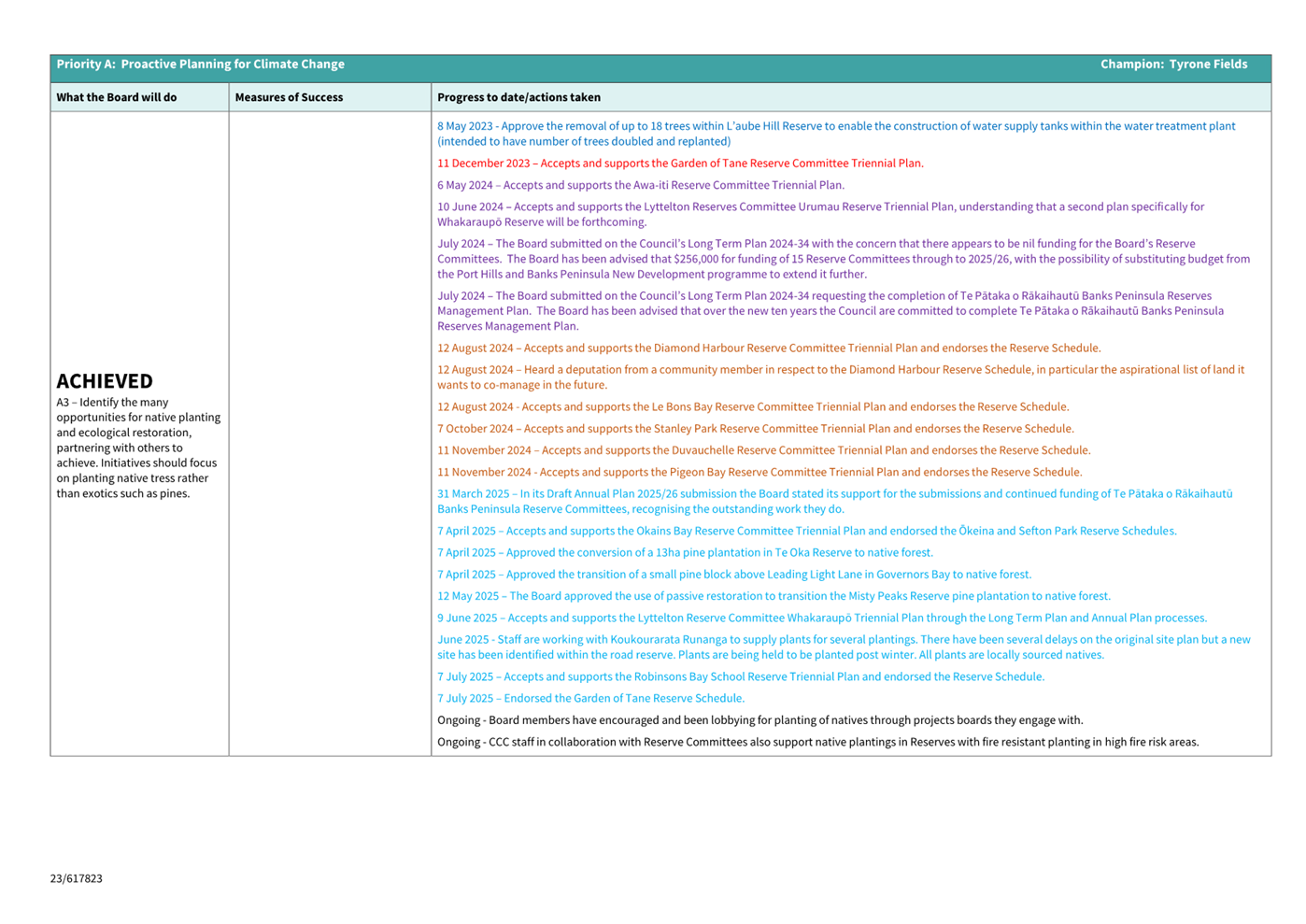1306x924 pixels.
Task: Select the 6 May 2024 Awa-iti Reserve entry
Action: click(x=641, y=185)
